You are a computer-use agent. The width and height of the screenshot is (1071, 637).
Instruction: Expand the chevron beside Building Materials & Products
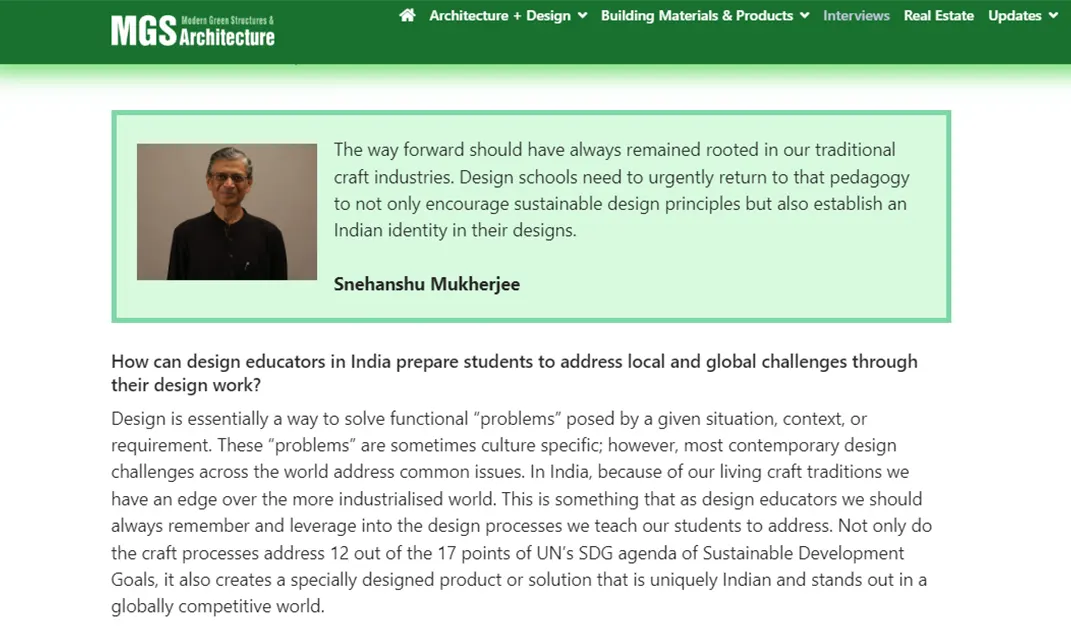804,15
